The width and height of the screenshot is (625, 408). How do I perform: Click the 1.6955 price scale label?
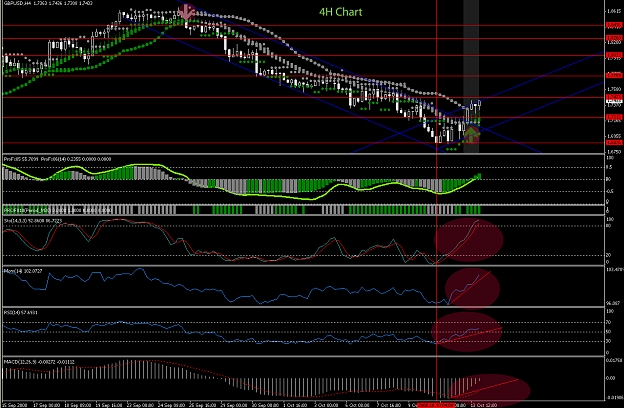pos(614,136)
